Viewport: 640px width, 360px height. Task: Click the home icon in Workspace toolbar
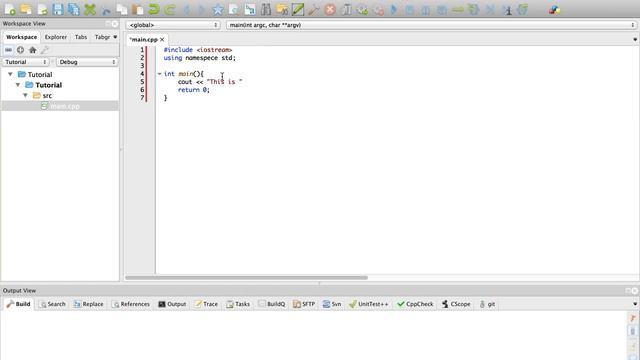click(32, 50)
